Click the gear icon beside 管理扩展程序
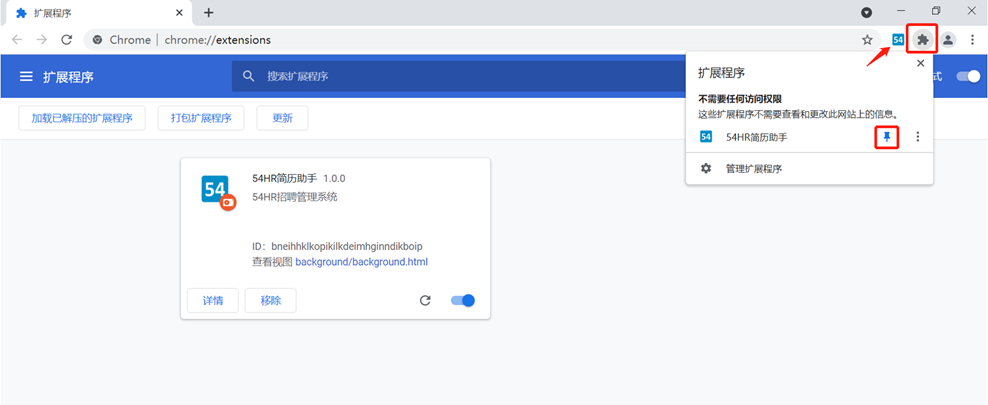 coord(706,169)
